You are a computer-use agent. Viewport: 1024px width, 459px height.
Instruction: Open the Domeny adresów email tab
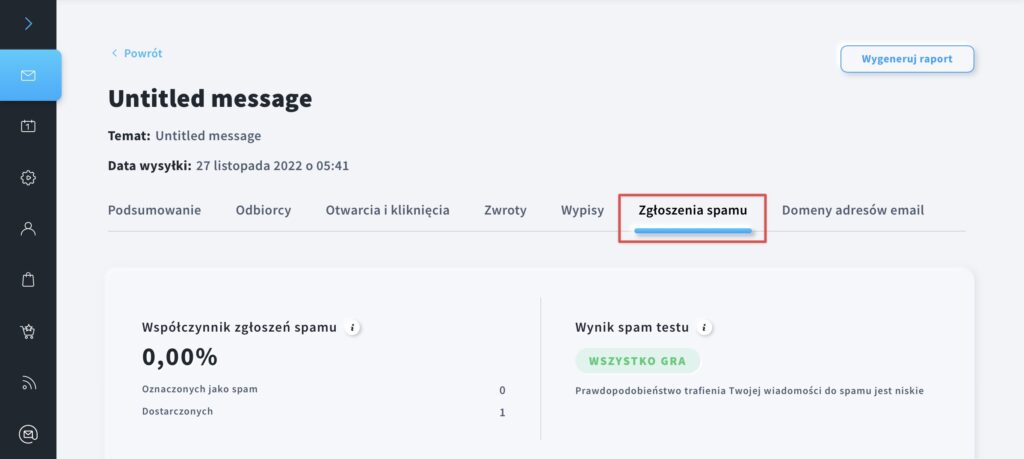[853, 210]
